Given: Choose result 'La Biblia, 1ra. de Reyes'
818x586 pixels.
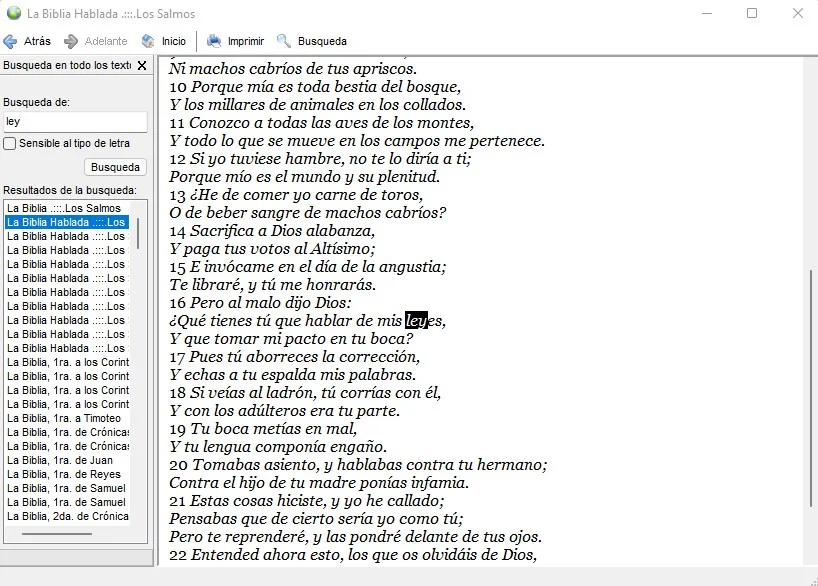Looking at the screenshot, I should pos(64,474).
